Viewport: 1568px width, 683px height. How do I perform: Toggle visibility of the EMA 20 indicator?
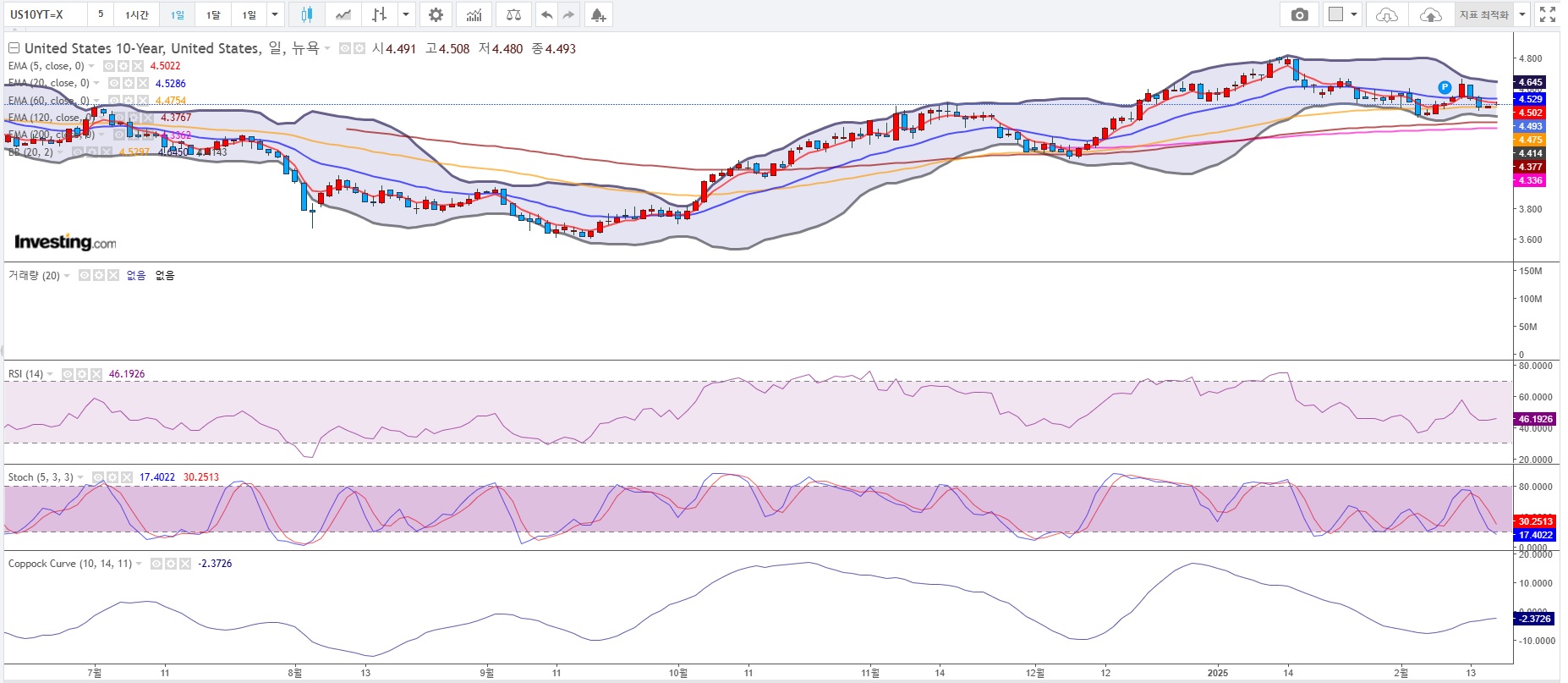click(x=114, y=83)
